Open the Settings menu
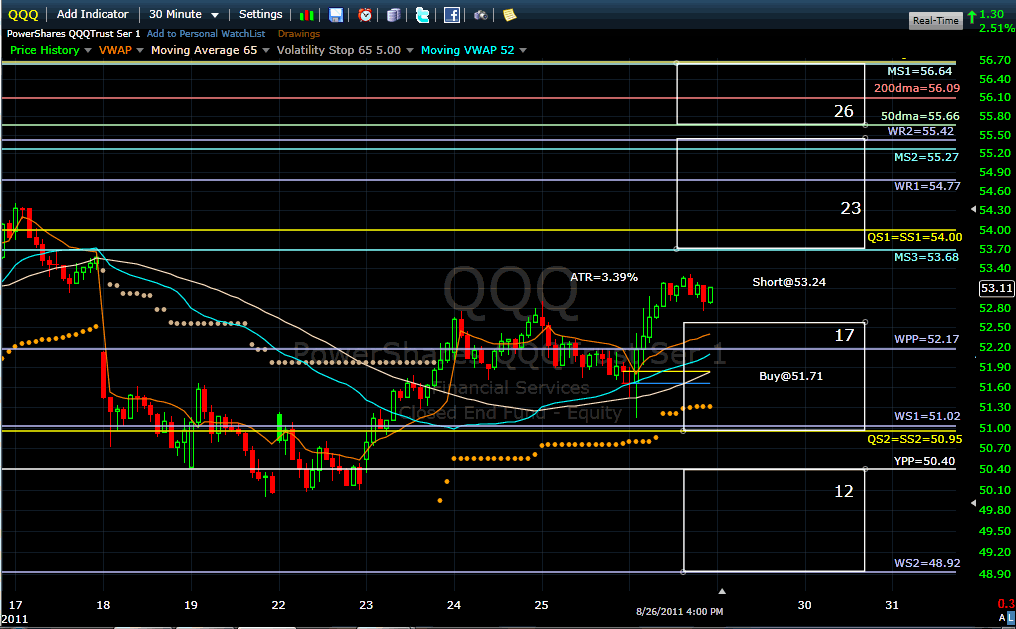Viewport: 1016px width, 629px height. [x=260, y=14]
